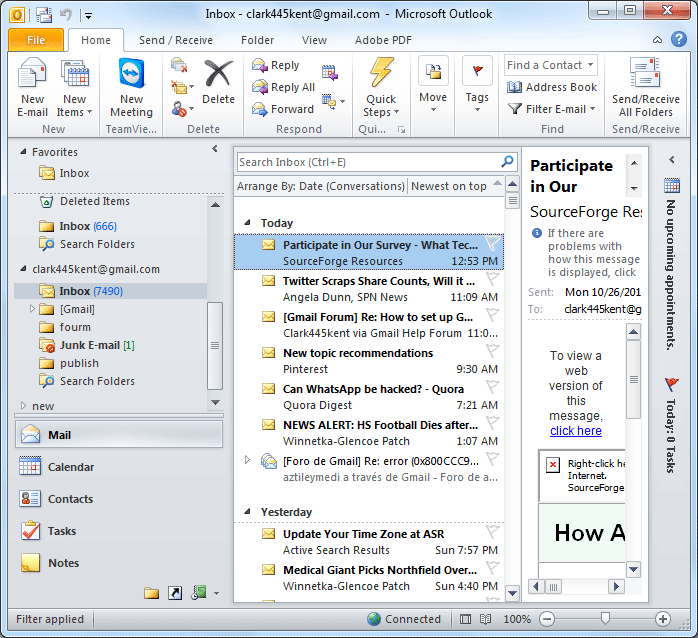This screenshot has width=698, height=638.
Task: Select the Home ribbon tab
Action: [x=96, y=40]
